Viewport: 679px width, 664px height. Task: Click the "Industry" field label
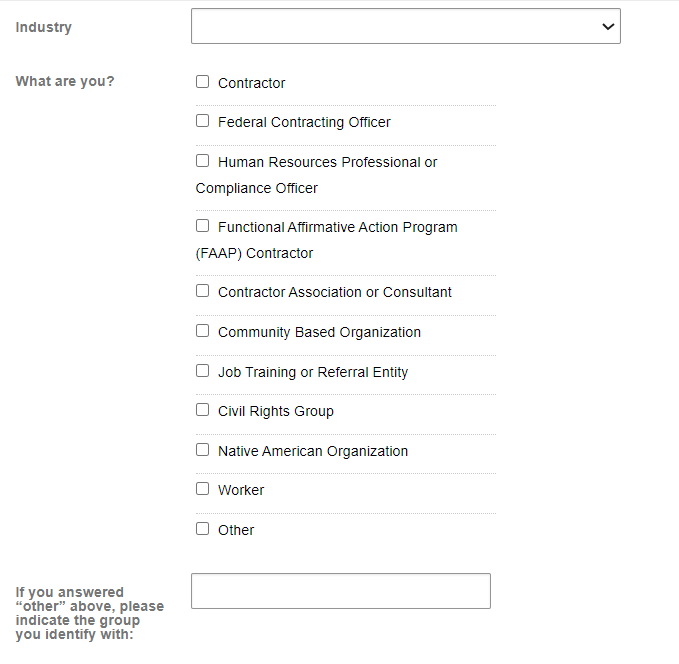click(44, 27)
